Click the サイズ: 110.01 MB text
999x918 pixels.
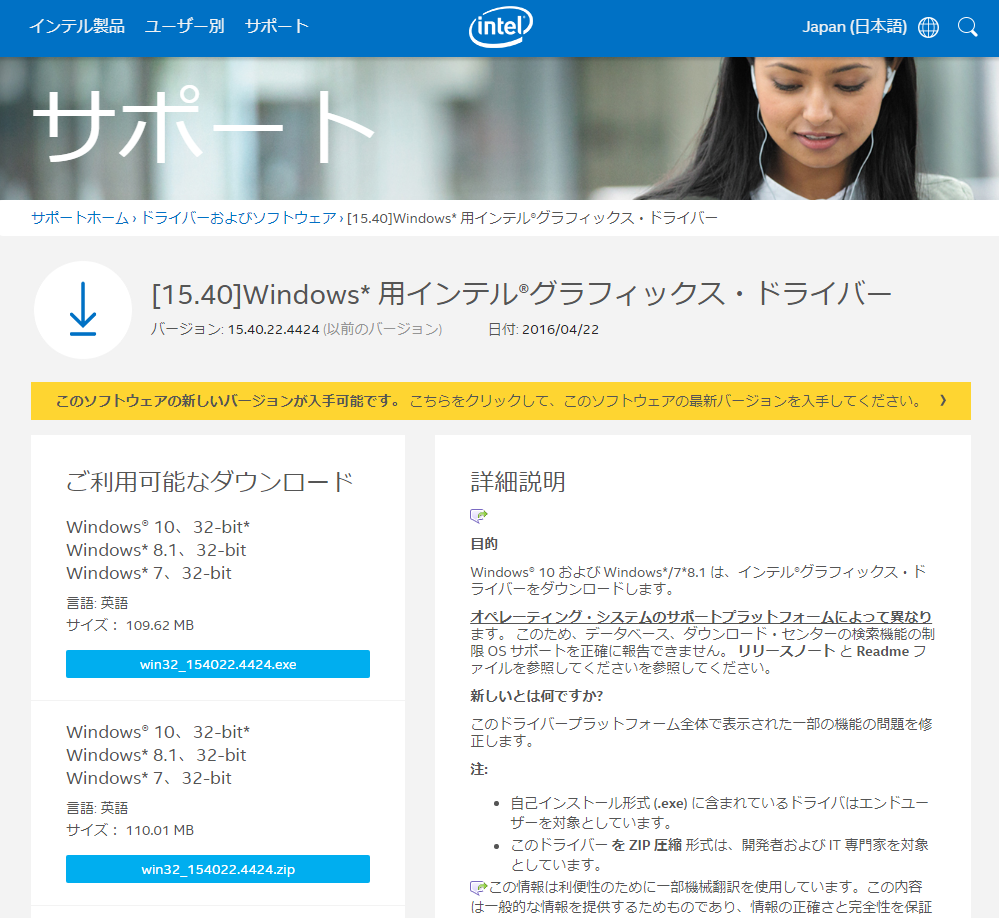point(130,830)
